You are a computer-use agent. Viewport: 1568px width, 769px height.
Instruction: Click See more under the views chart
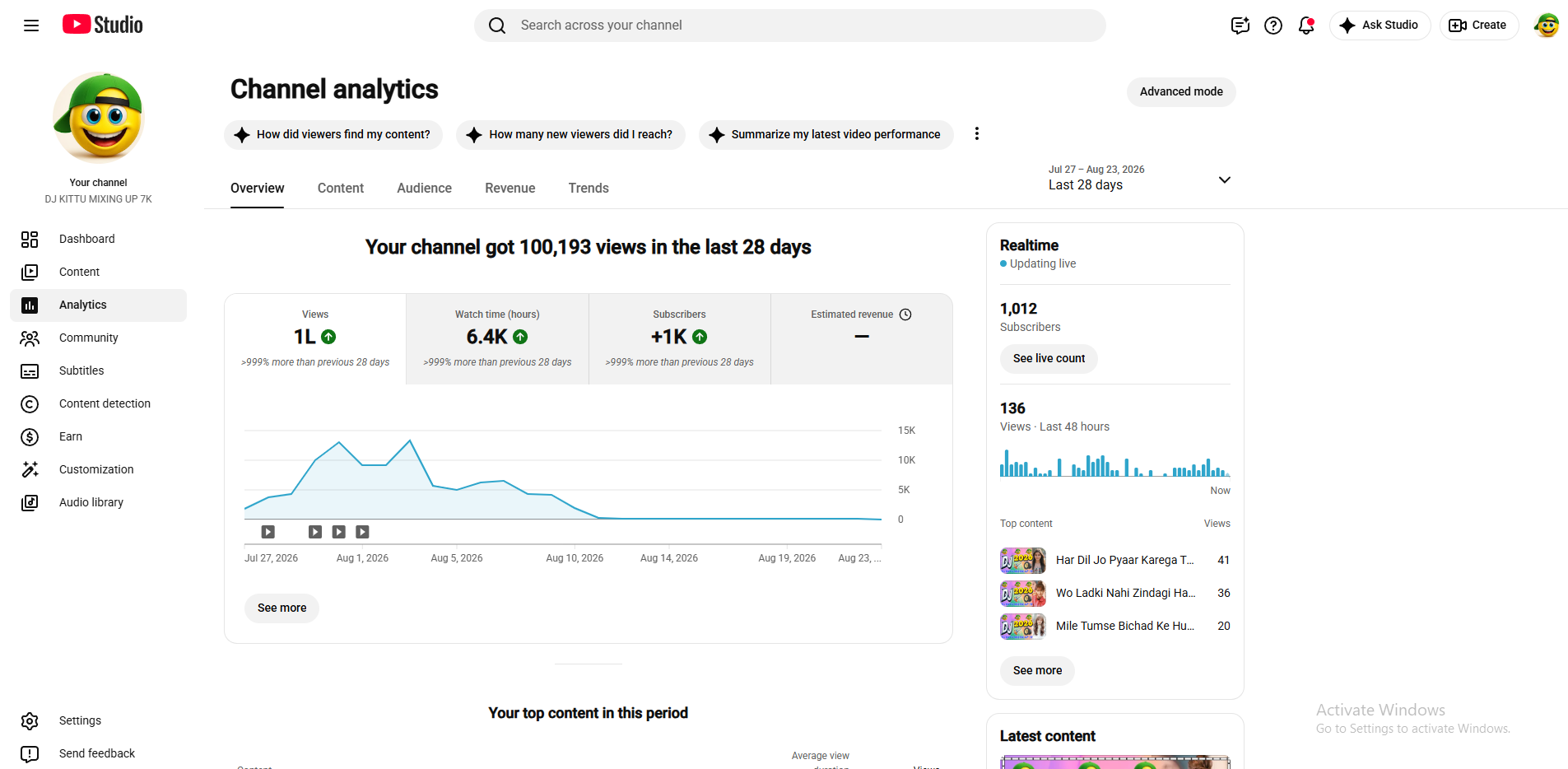[281, 608]
